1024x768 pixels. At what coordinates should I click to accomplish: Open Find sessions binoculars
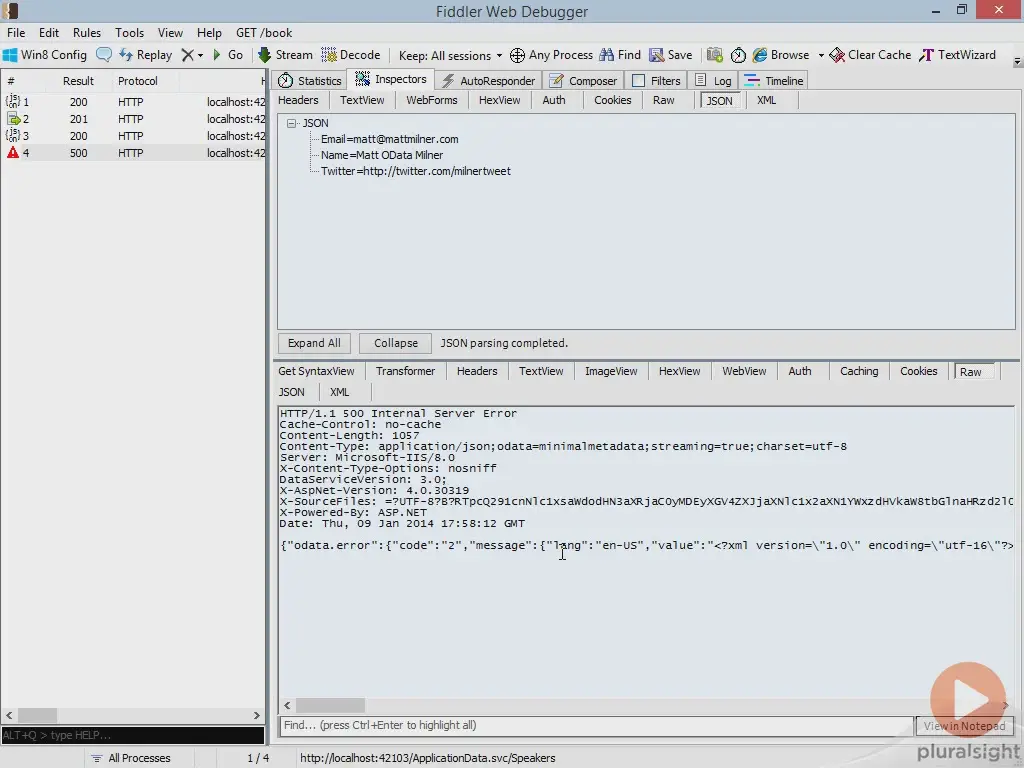(620, 55)
